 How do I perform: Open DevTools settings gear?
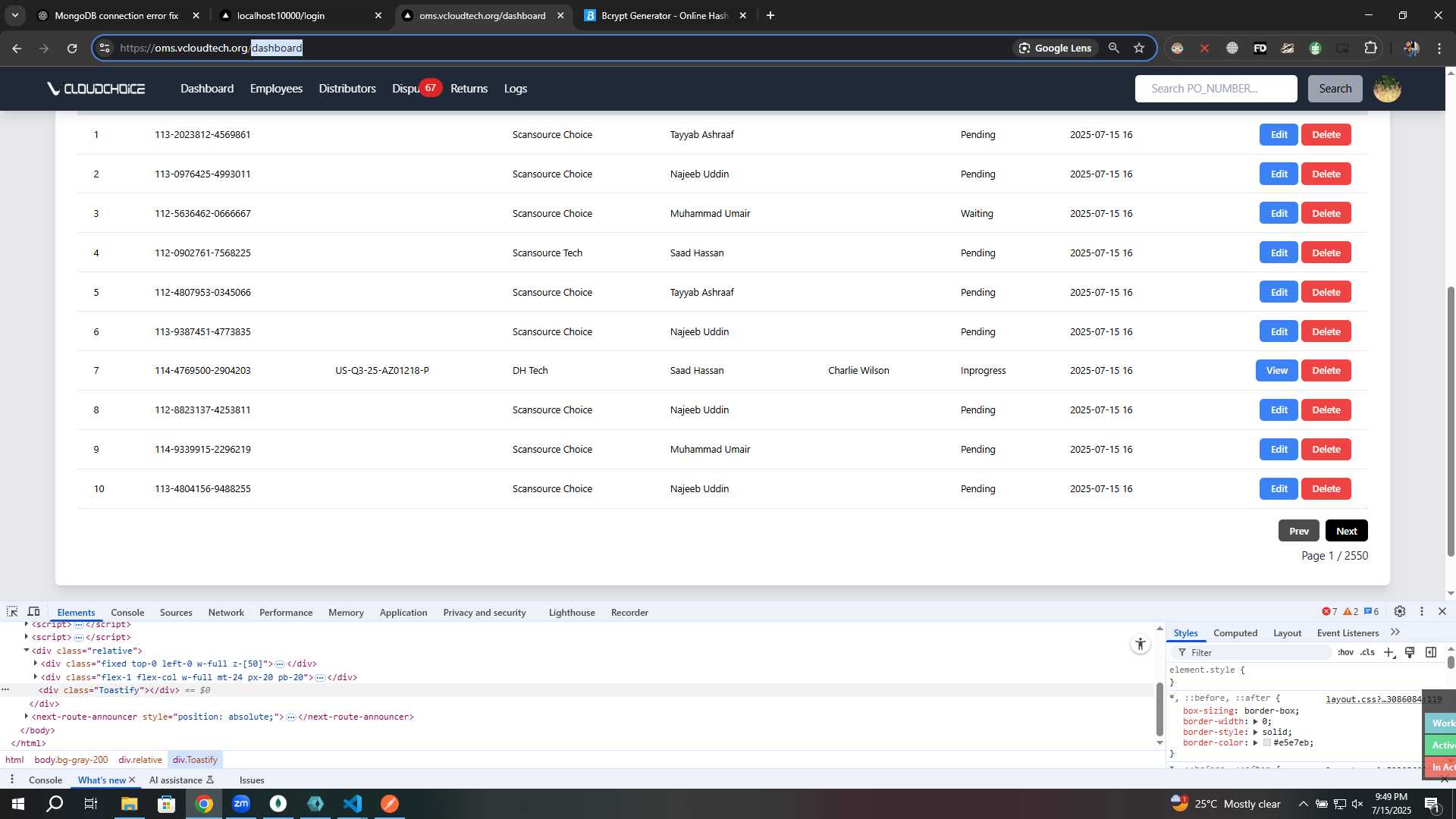point(1400,612)
